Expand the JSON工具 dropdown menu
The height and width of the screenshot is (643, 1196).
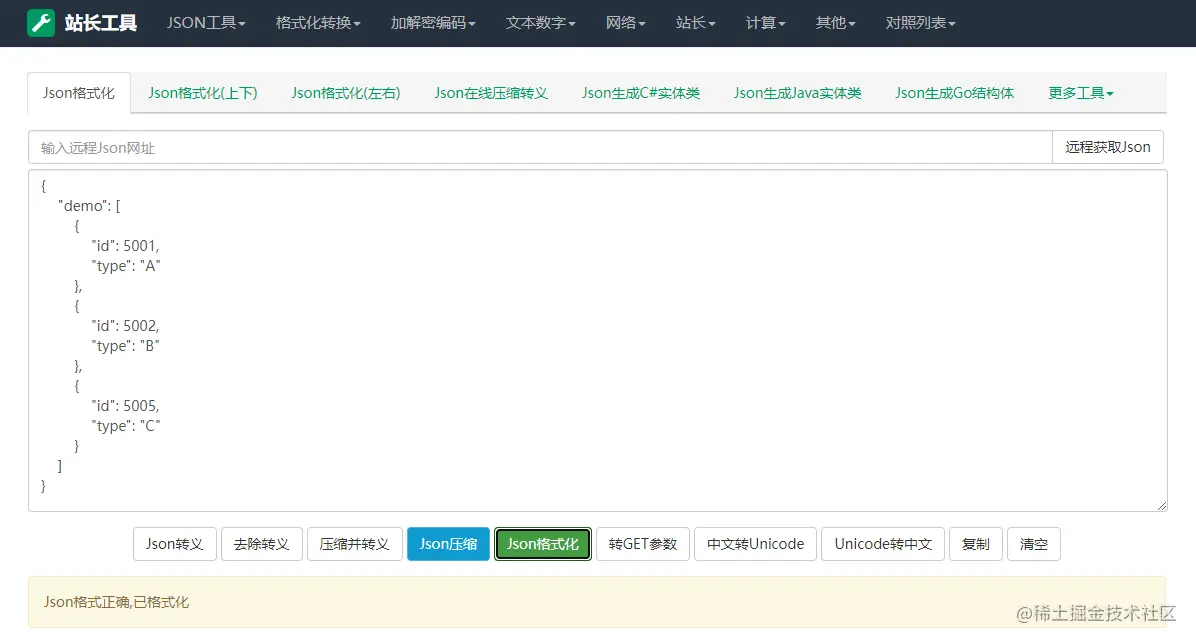[206, 23]
